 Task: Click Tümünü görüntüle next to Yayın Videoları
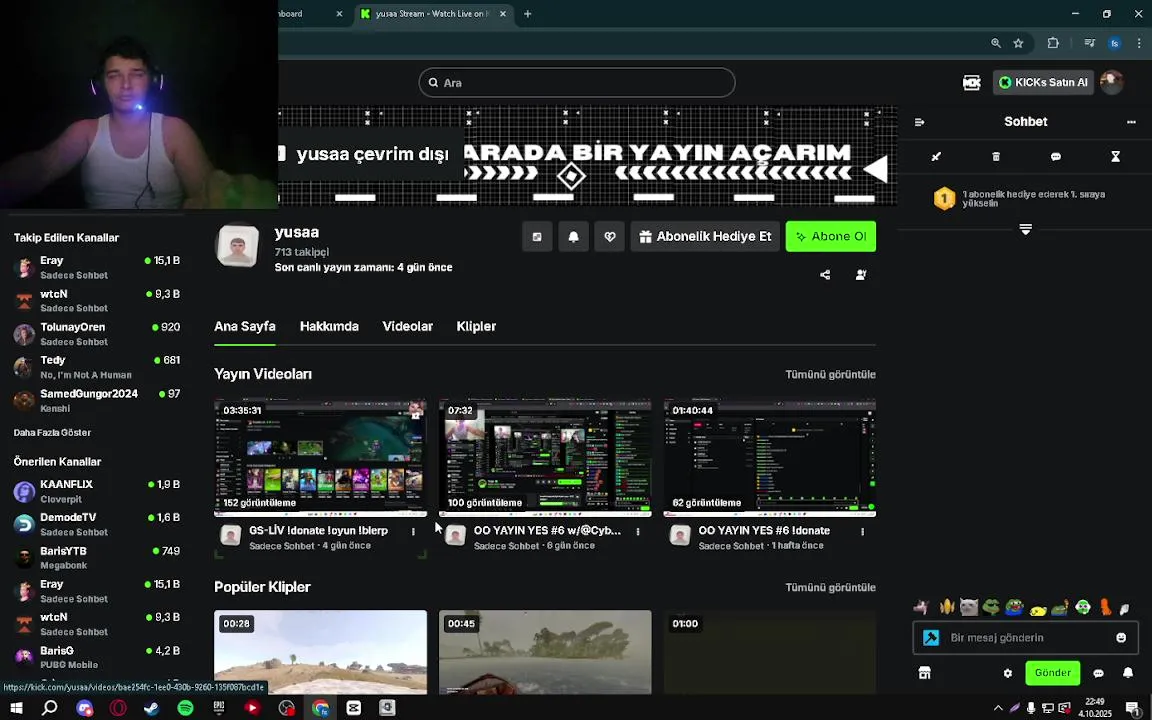click(x=830, y=375)
